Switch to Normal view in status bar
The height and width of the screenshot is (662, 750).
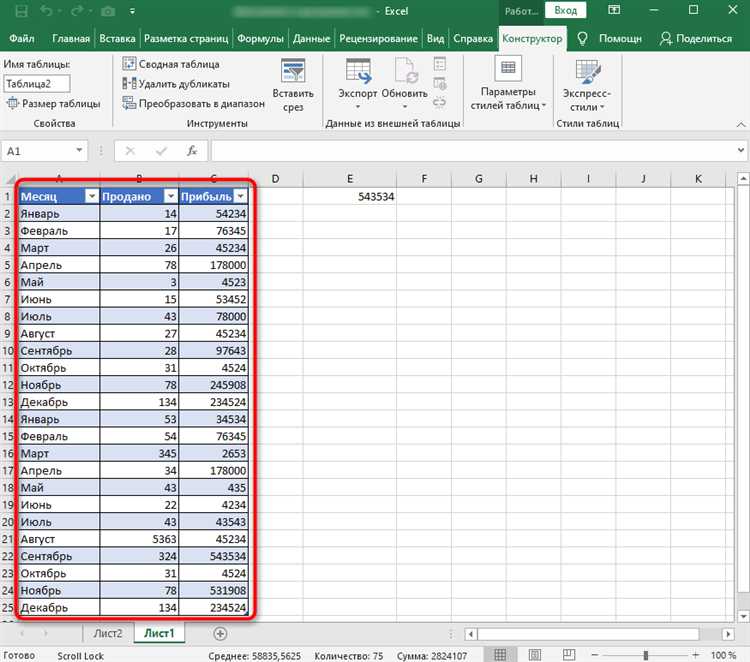tap(500, 655)
